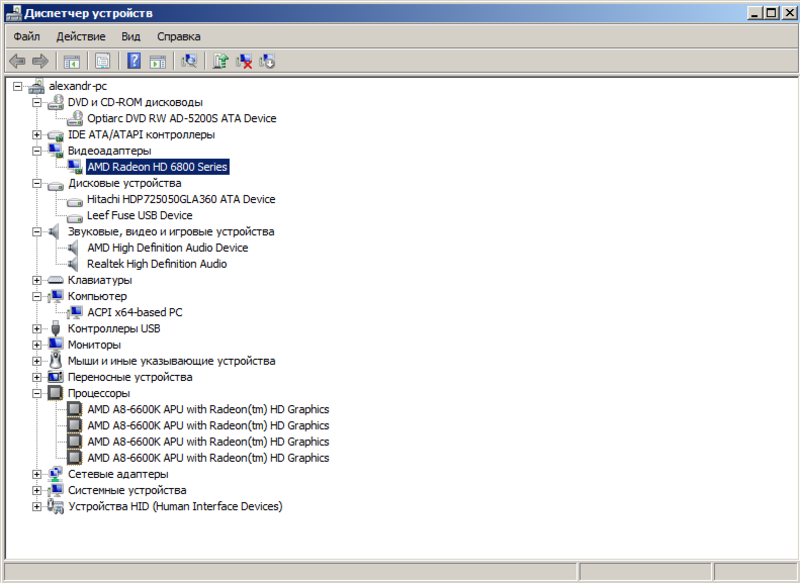Viewport: 800px width, 583px height.
Task: Select the first AMD A8-6600K APU entry
Action: [208, 409]
